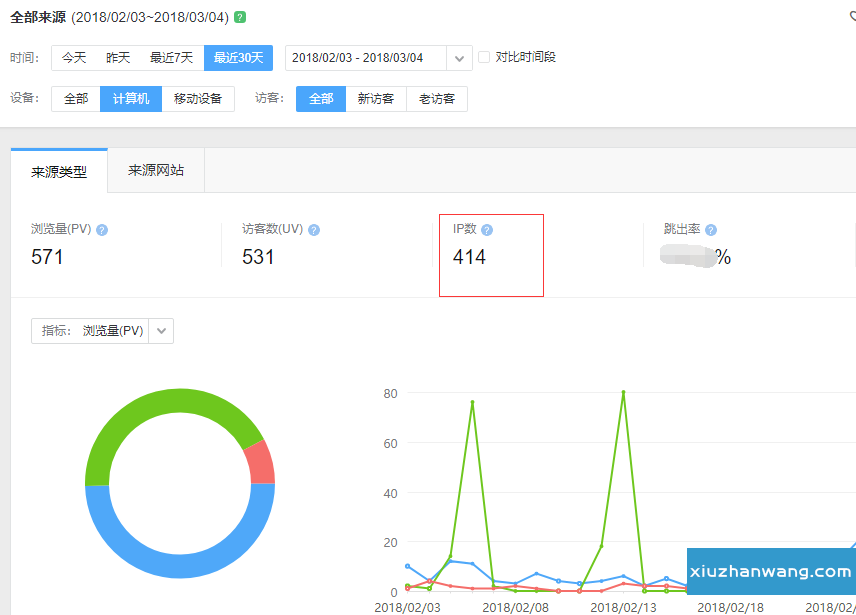Click help icon next to IP数

tap(487, 230)
